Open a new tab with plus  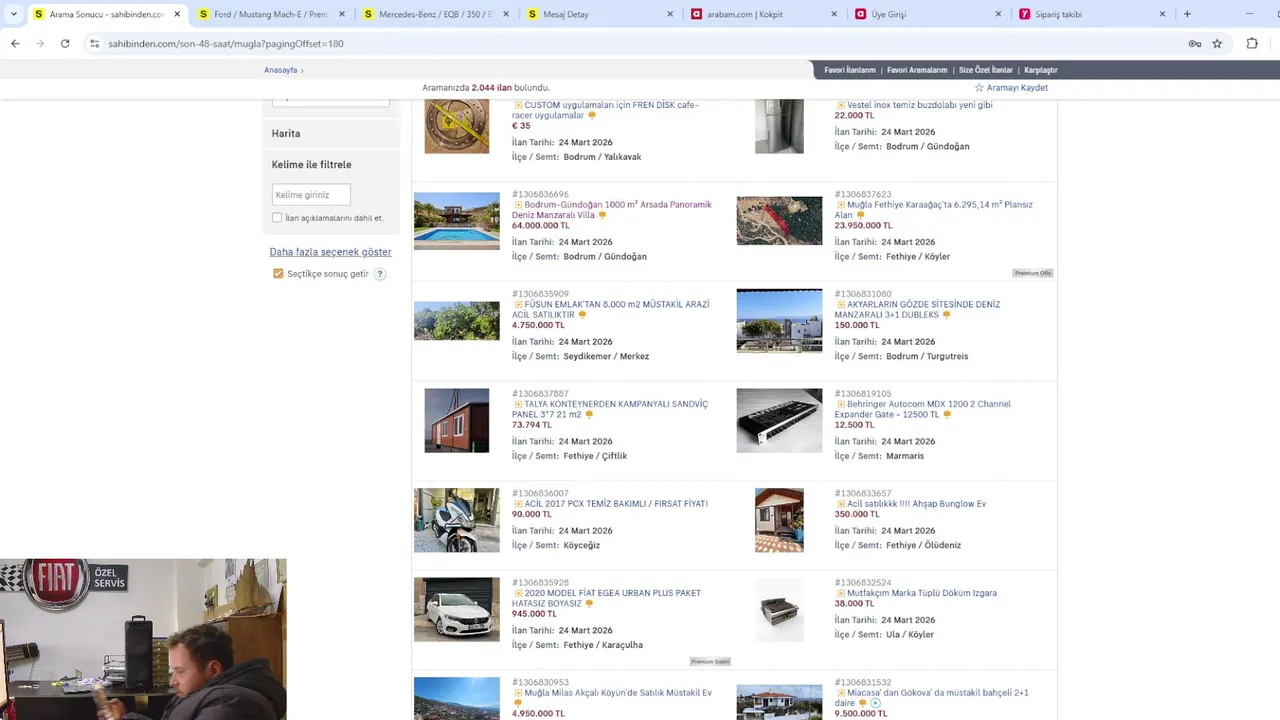[x=1187, y=14]
